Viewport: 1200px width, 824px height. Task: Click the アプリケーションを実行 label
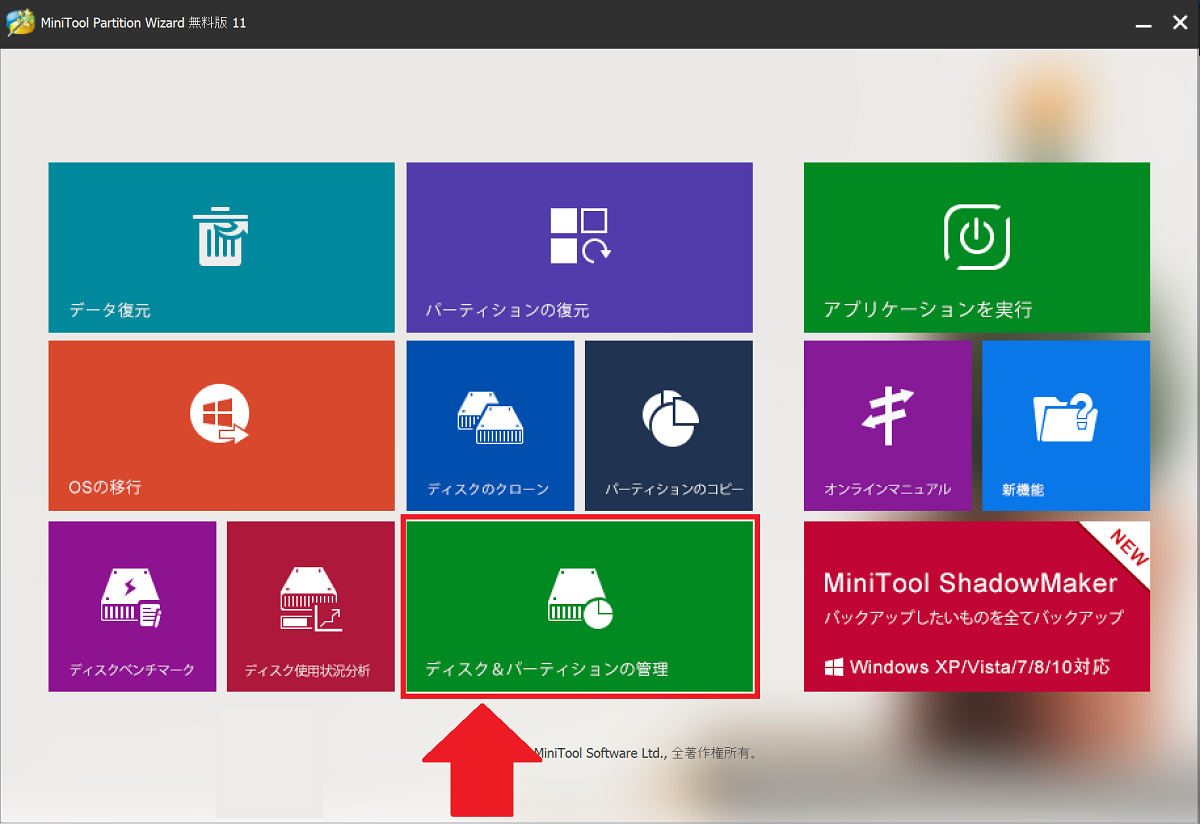pyautogui.click(x=927, y=309)
